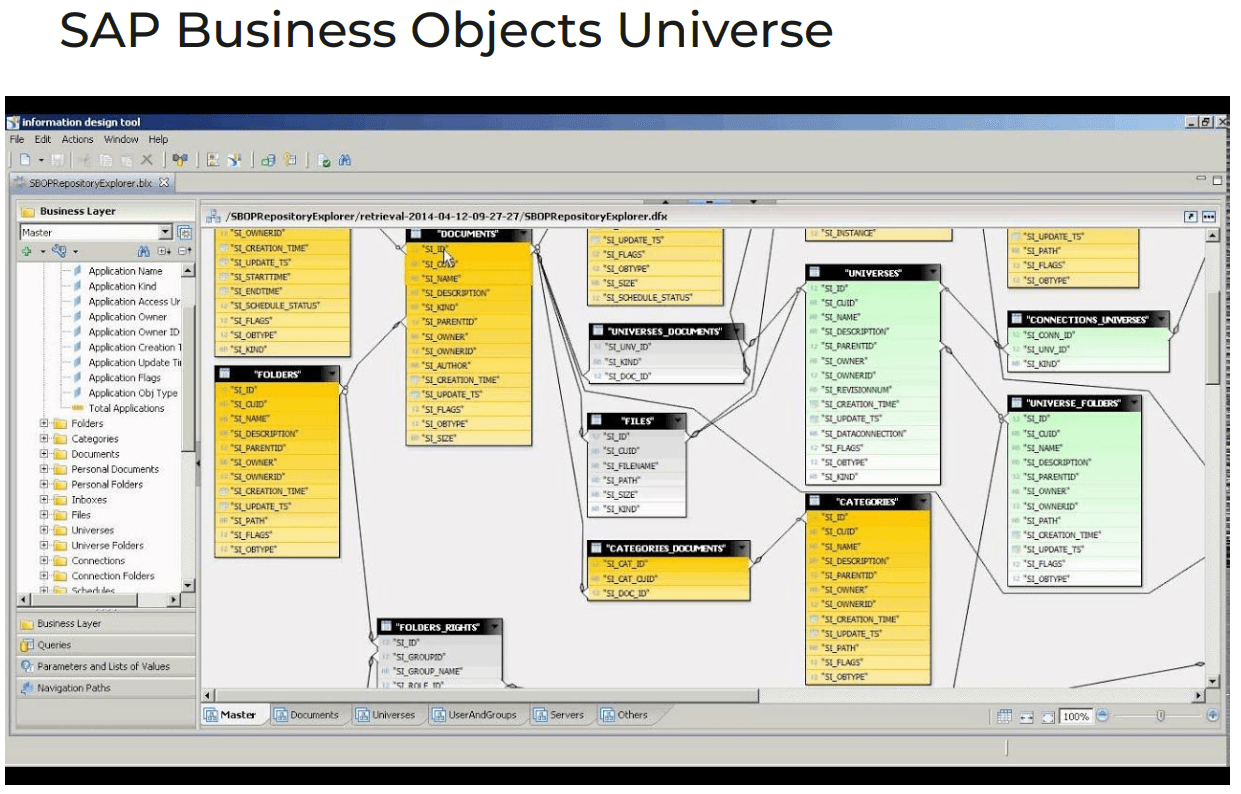
Task: Click the data foundation icon before the file path
Action: pyautogui.click(x=213, y=216)
